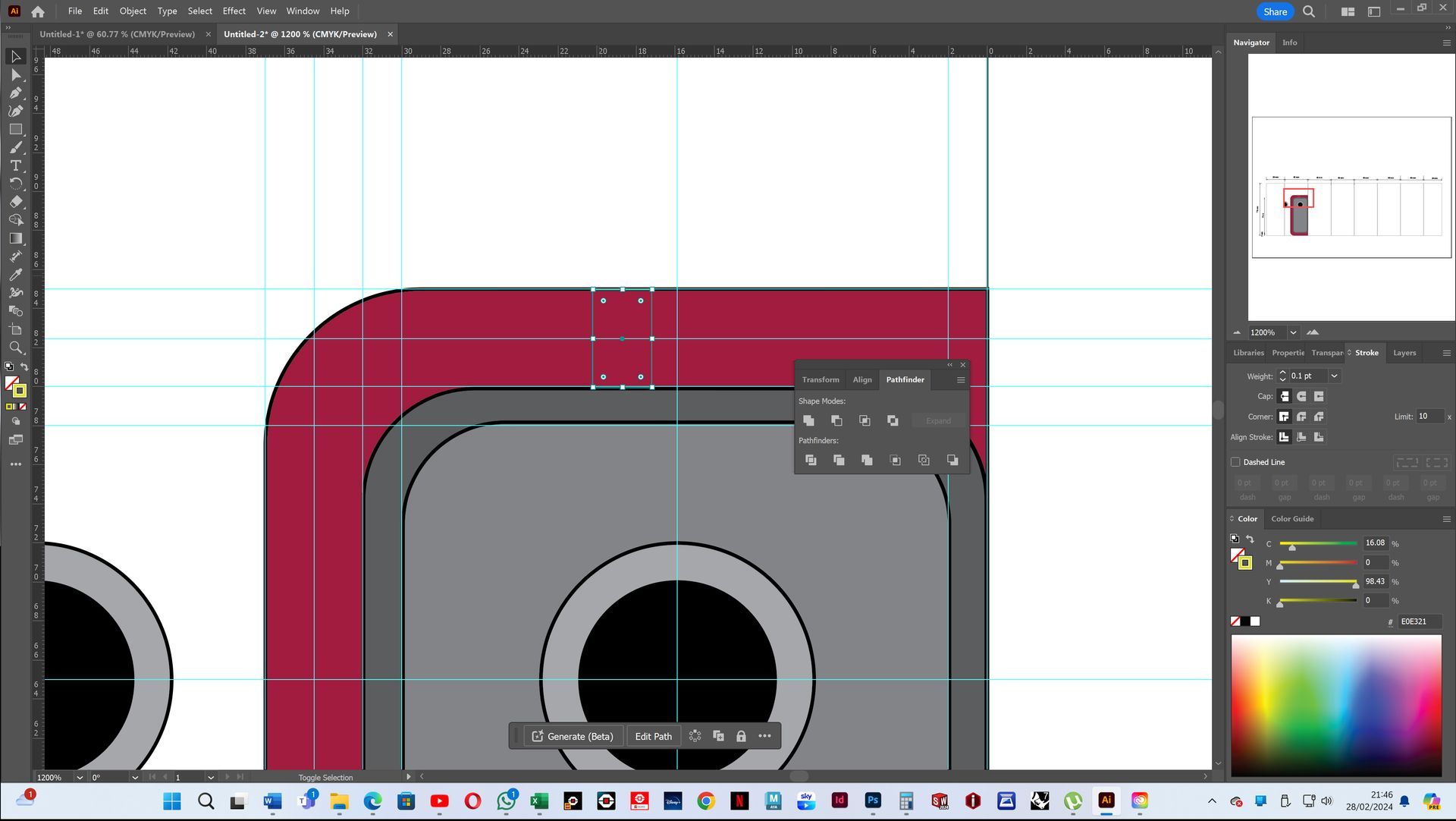This screenshot has height=821, width=1456.
Task: Select the Zoom tool
Action: point(15,348)
